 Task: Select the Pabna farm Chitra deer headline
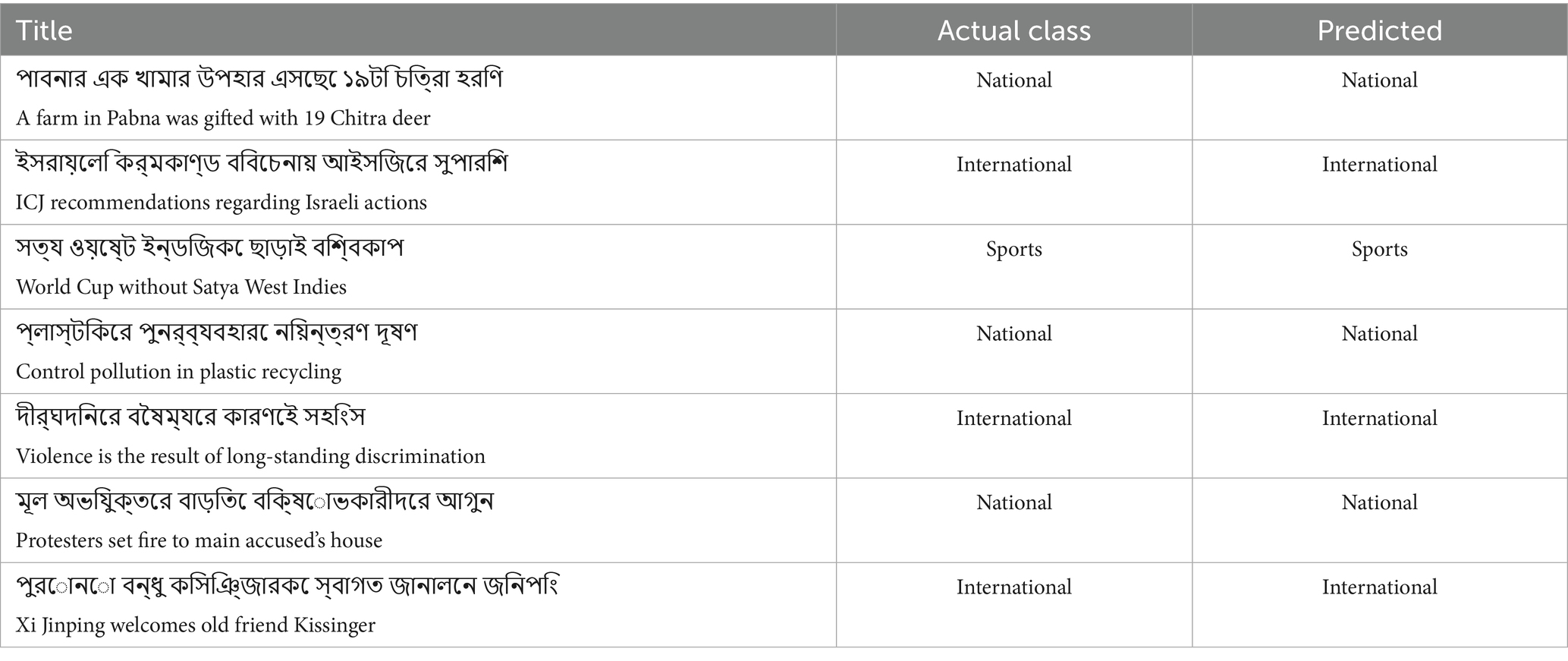[x=223, y=118]
